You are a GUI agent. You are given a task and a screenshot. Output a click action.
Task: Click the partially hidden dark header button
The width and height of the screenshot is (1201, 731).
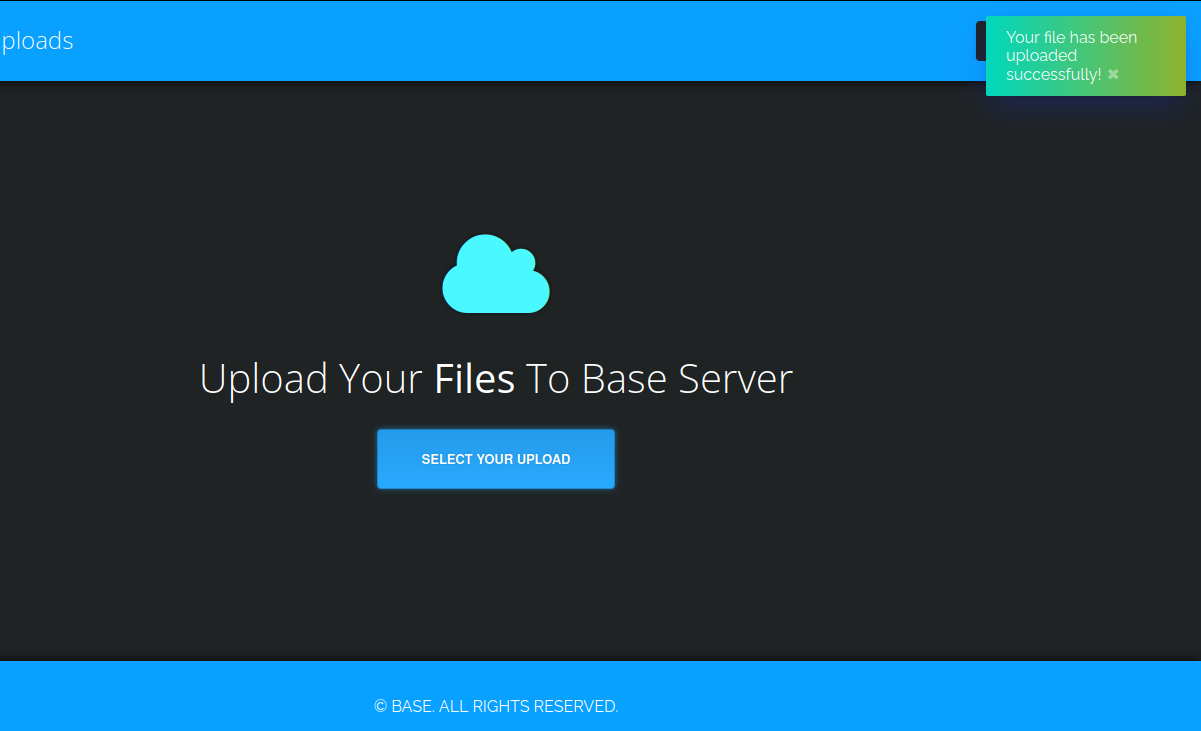pos(980,41)
